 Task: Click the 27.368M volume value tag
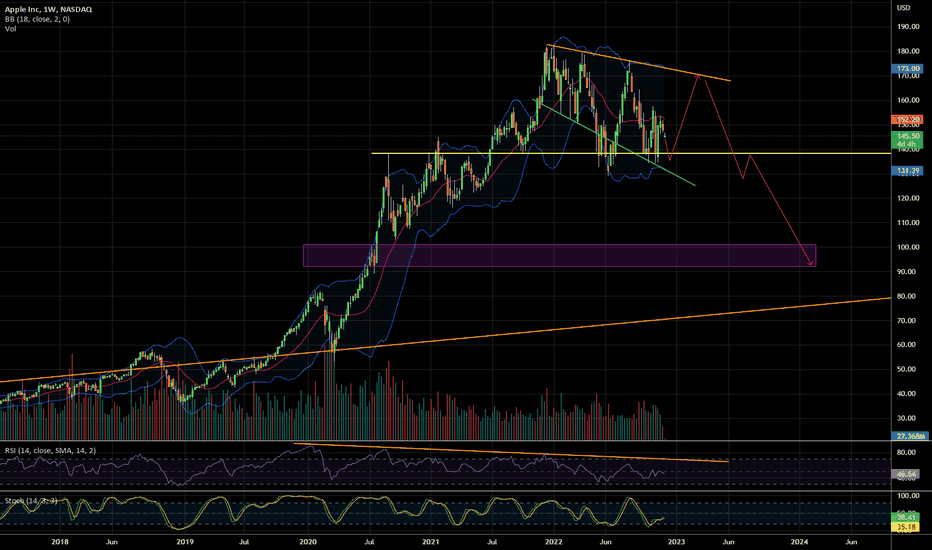(911, 436)
